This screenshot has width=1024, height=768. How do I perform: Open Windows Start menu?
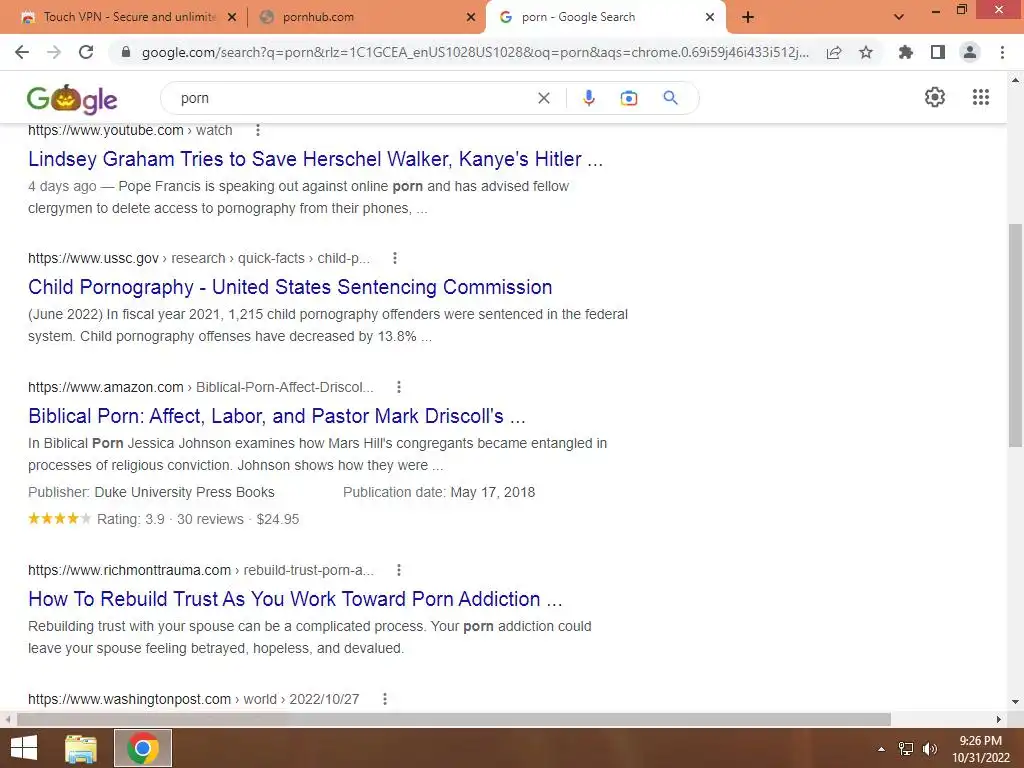24,748
